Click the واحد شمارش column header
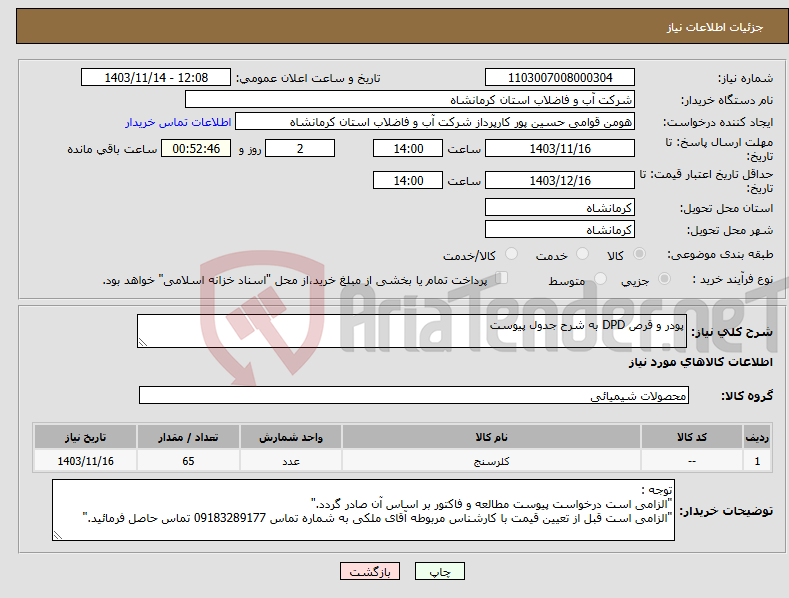 [291, 437]
